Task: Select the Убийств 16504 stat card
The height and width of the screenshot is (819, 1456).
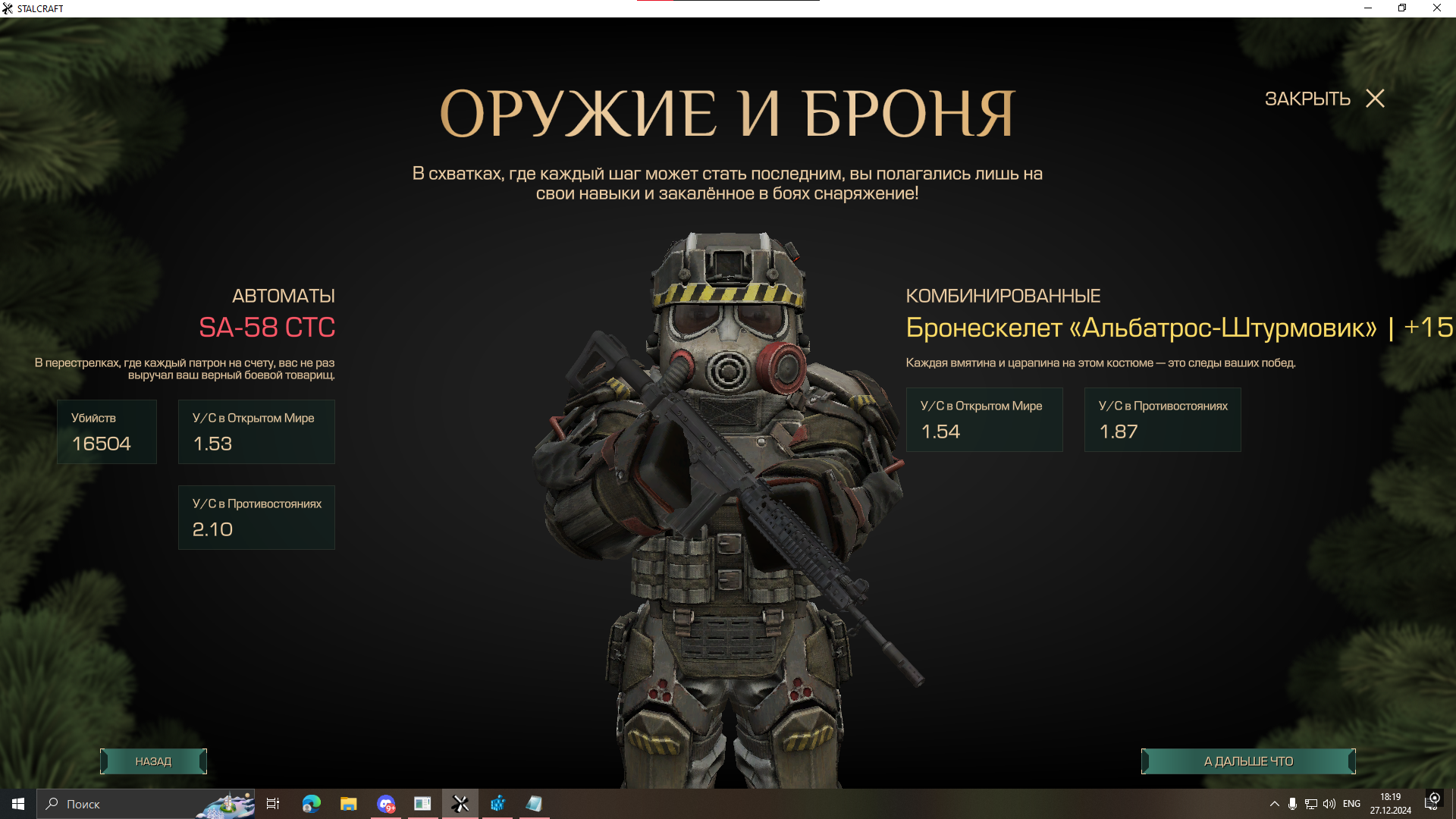Action: point(107,432)
